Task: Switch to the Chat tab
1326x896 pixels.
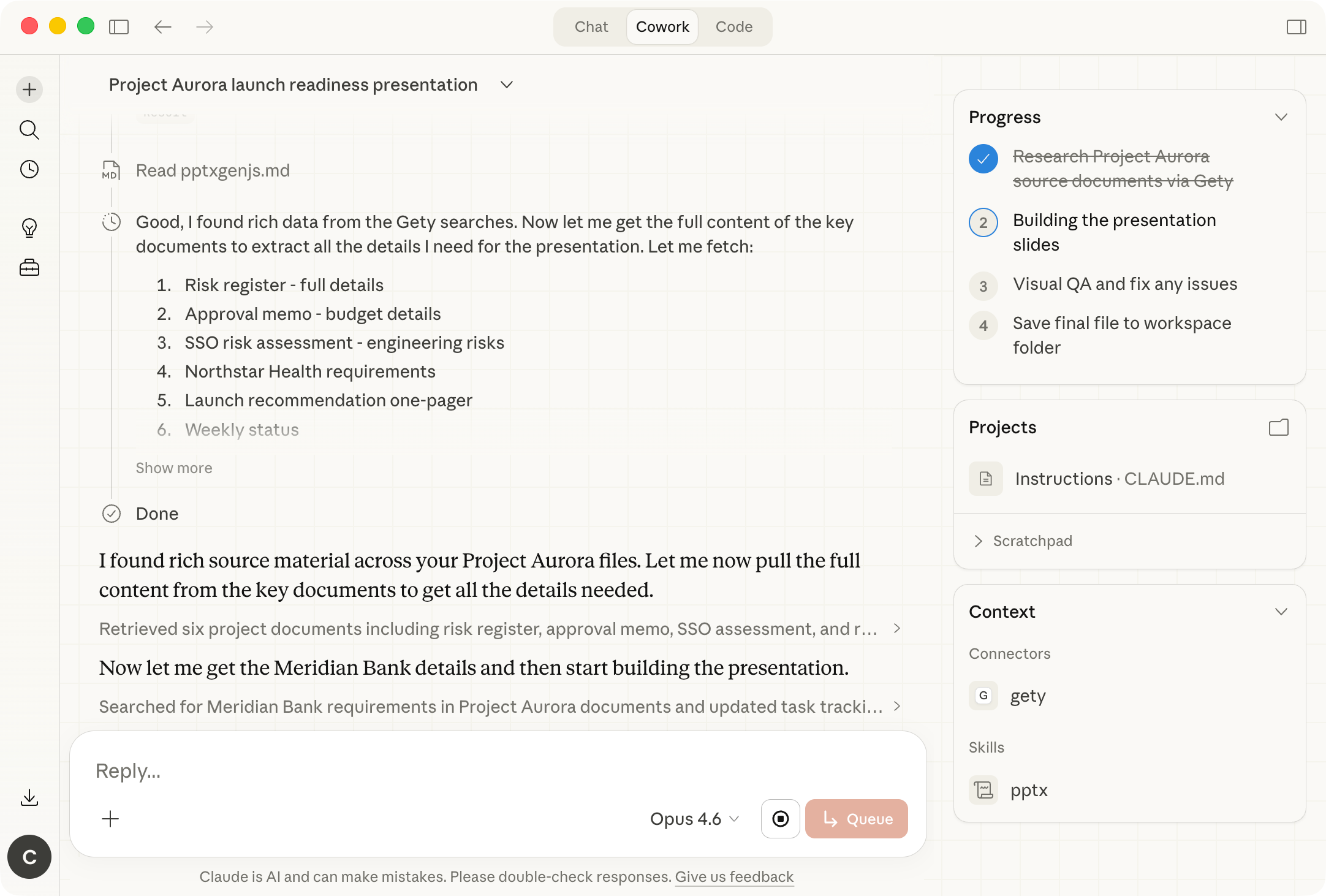Action: click(x=590, y=26)
